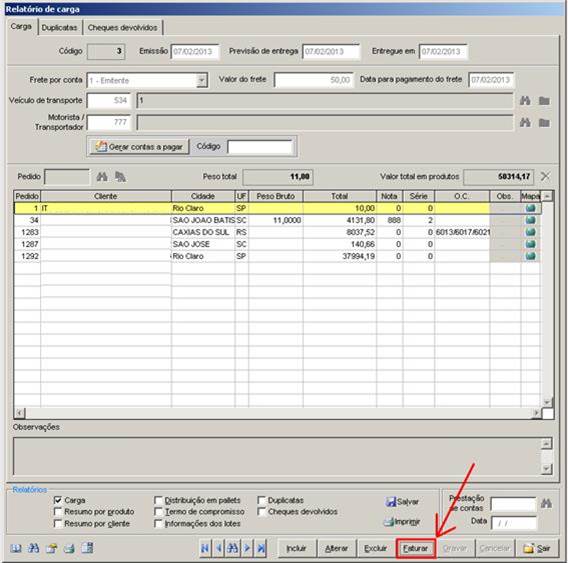
Task: Go to the next record
Action: (247, 548)
